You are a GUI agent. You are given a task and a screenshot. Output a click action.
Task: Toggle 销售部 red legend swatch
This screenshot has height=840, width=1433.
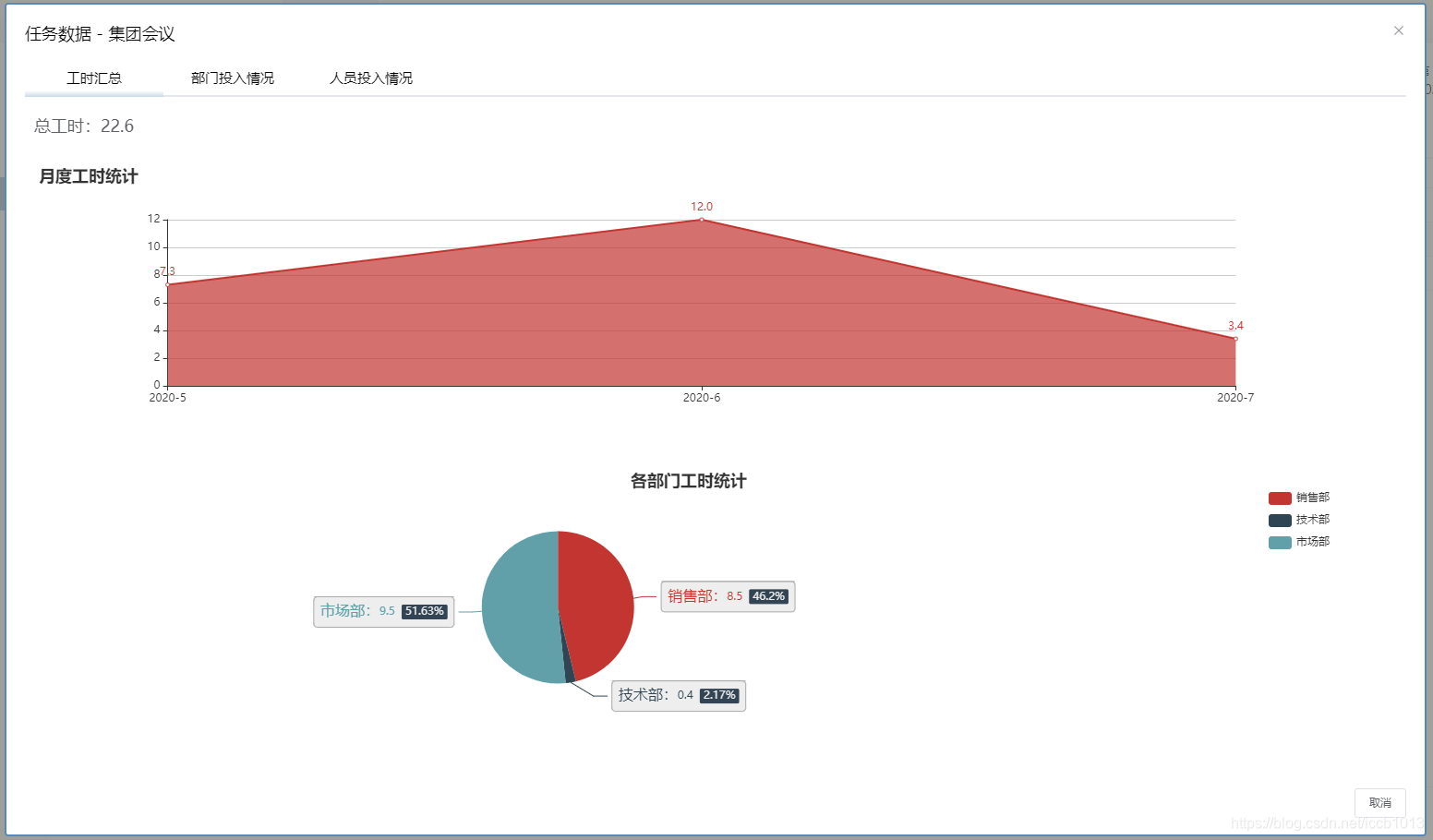click(x=1280, y=498)
